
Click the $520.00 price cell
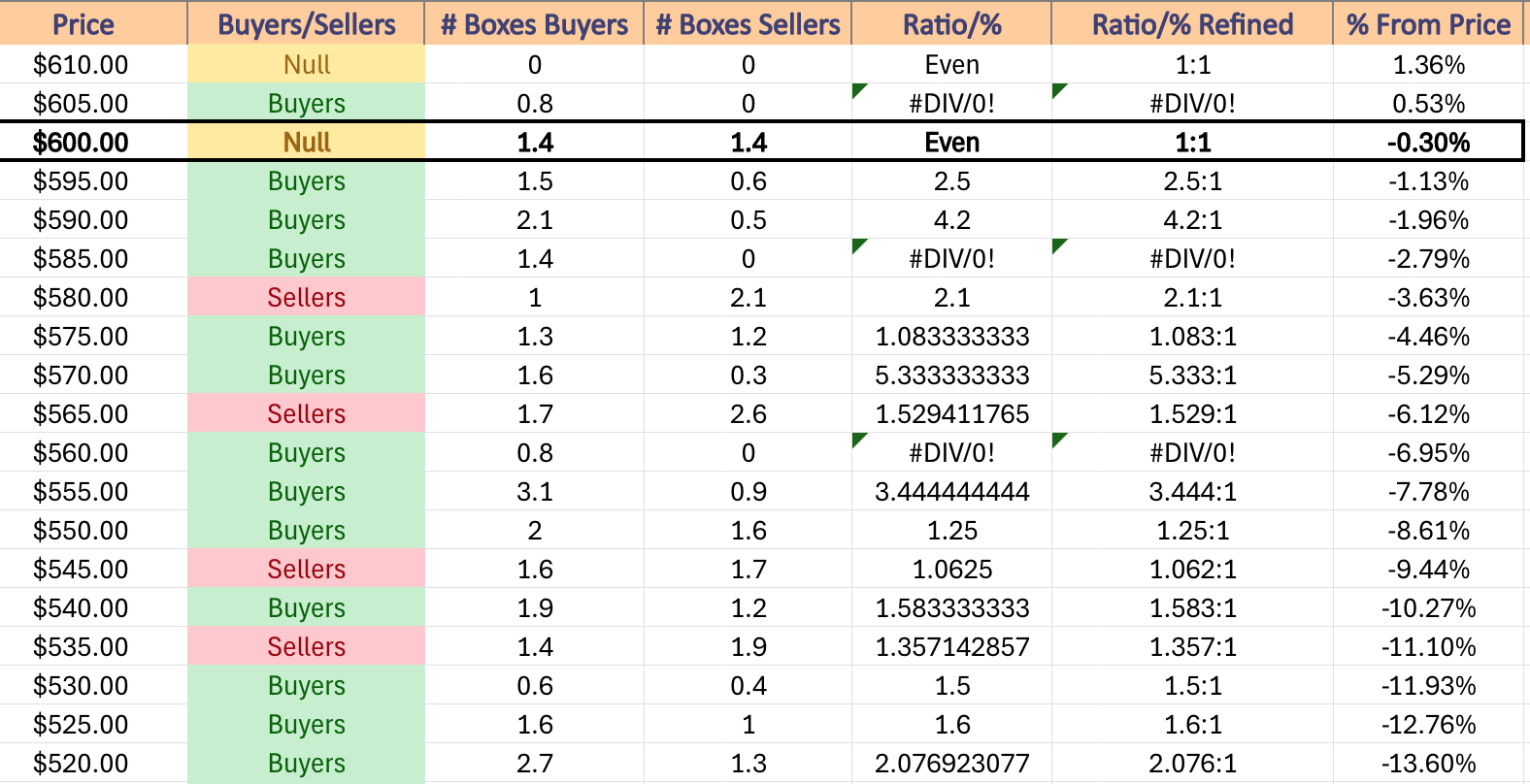[x=93, y=763]
